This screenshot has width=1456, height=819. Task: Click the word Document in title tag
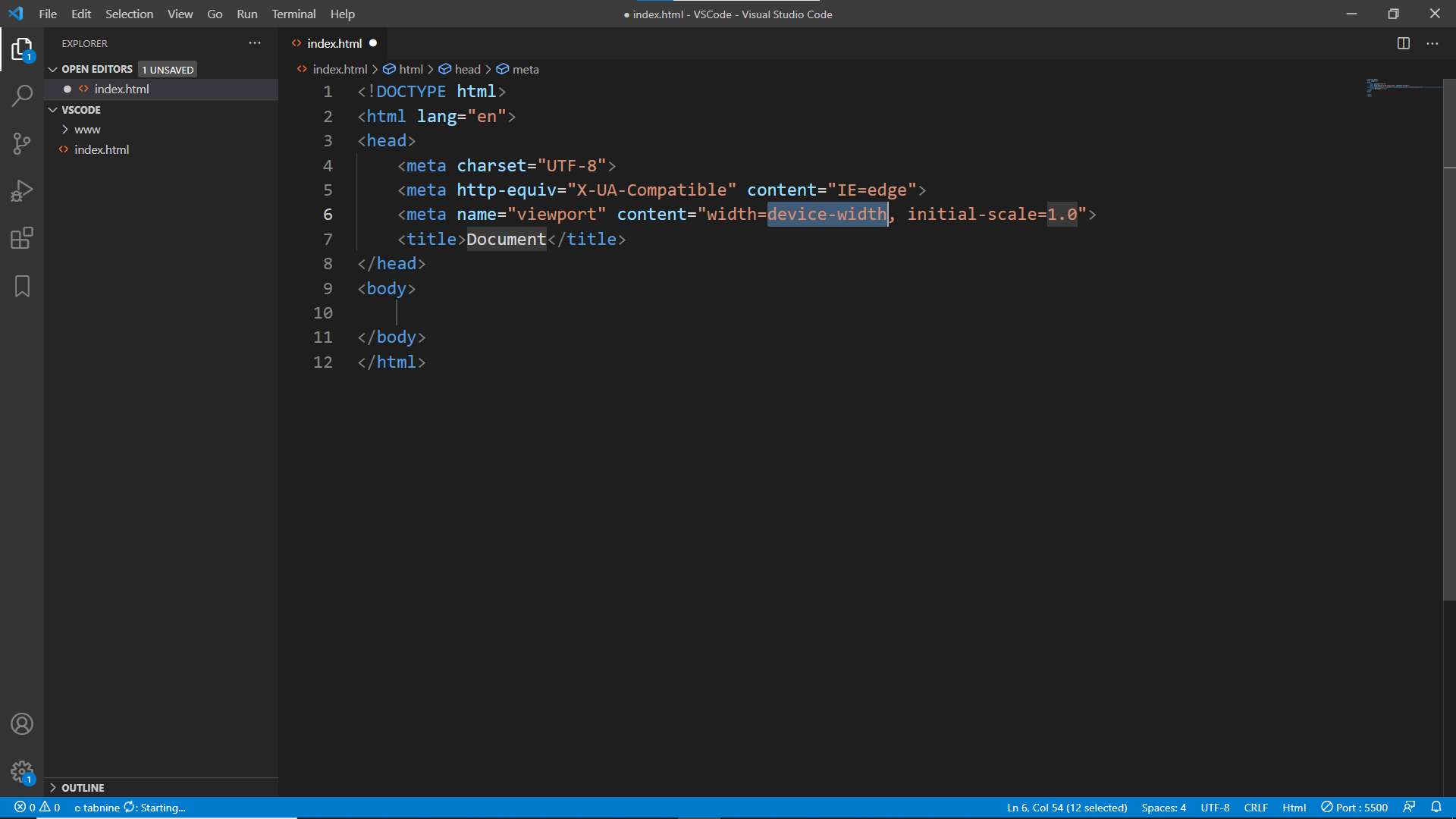(x=506, y=239)
